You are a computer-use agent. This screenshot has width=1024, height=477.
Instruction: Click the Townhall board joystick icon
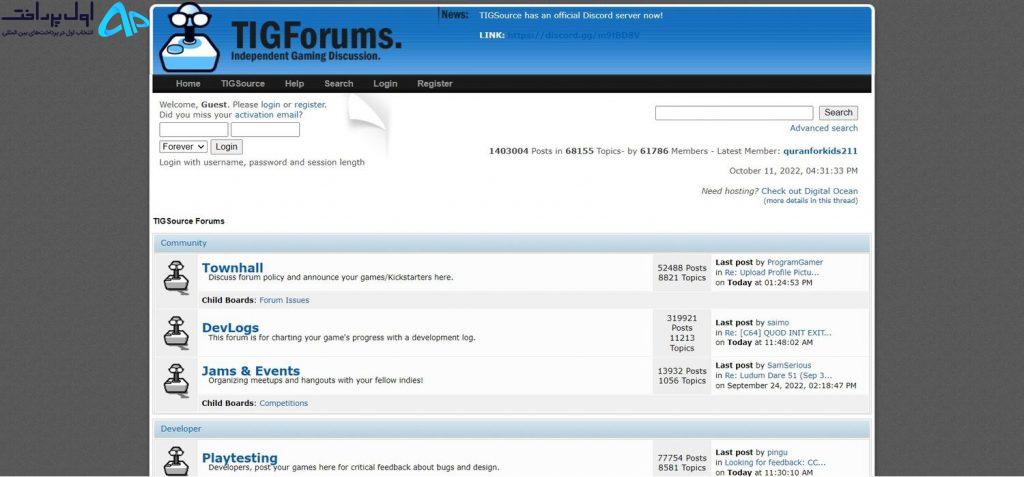coord(176,277)
